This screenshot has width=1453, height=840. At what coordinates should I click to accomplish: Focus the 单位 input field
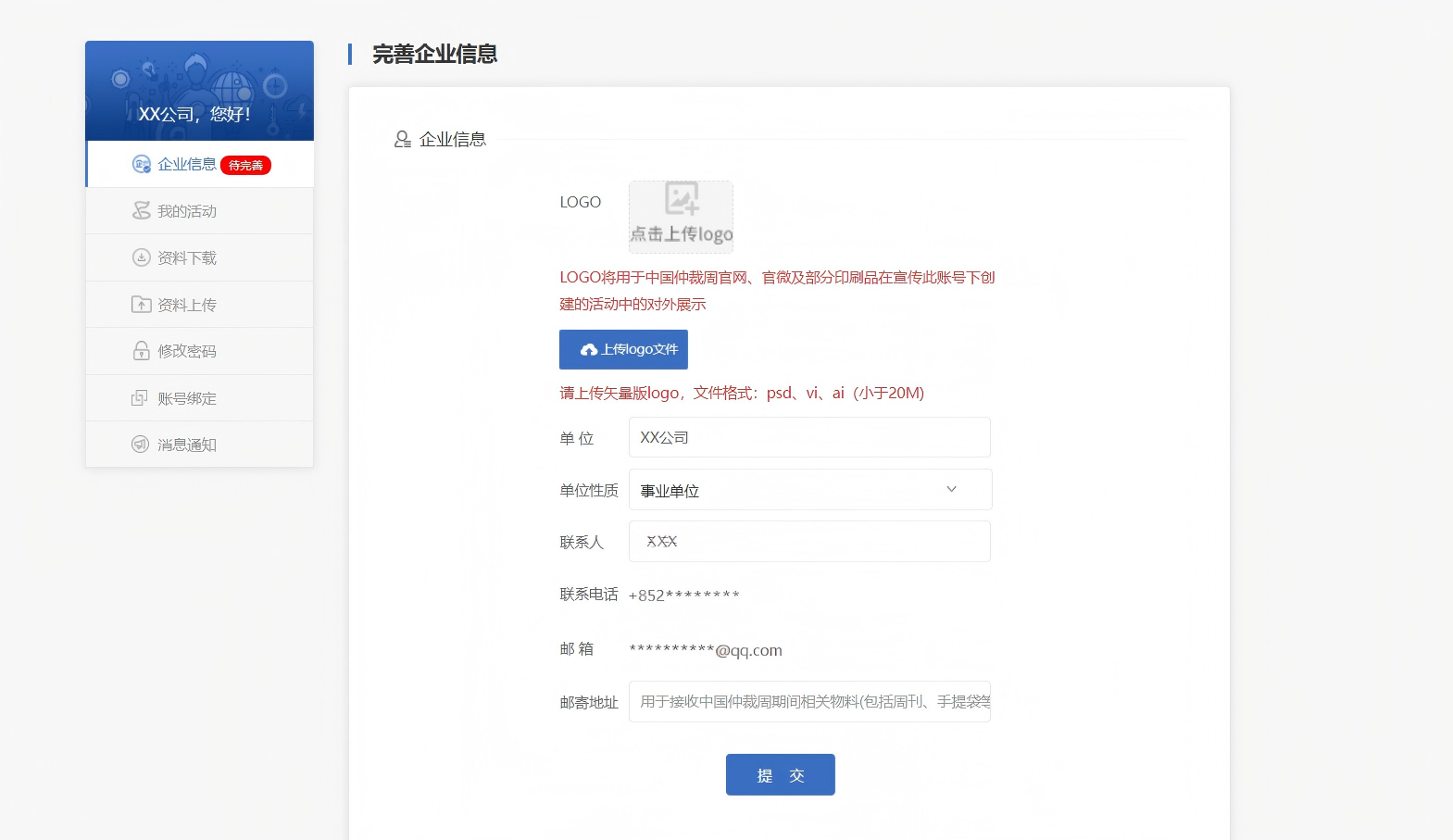(x=809, y=437)
